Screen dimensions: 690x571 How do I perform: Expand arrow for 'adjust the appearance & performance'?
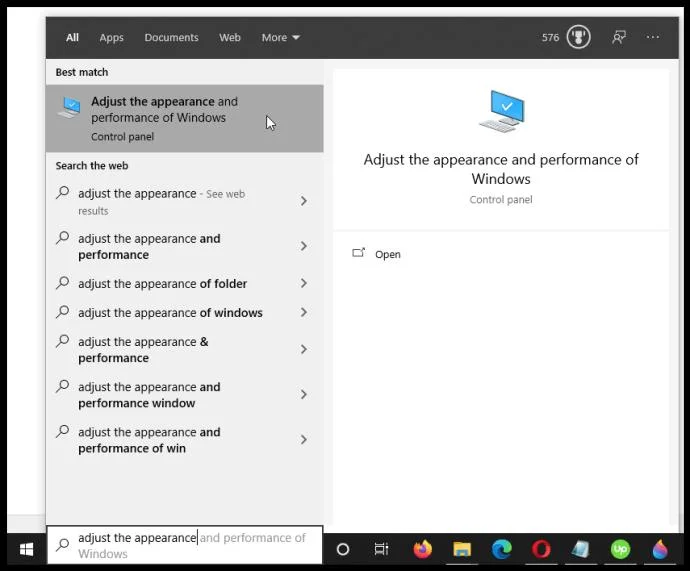(304, 349)
